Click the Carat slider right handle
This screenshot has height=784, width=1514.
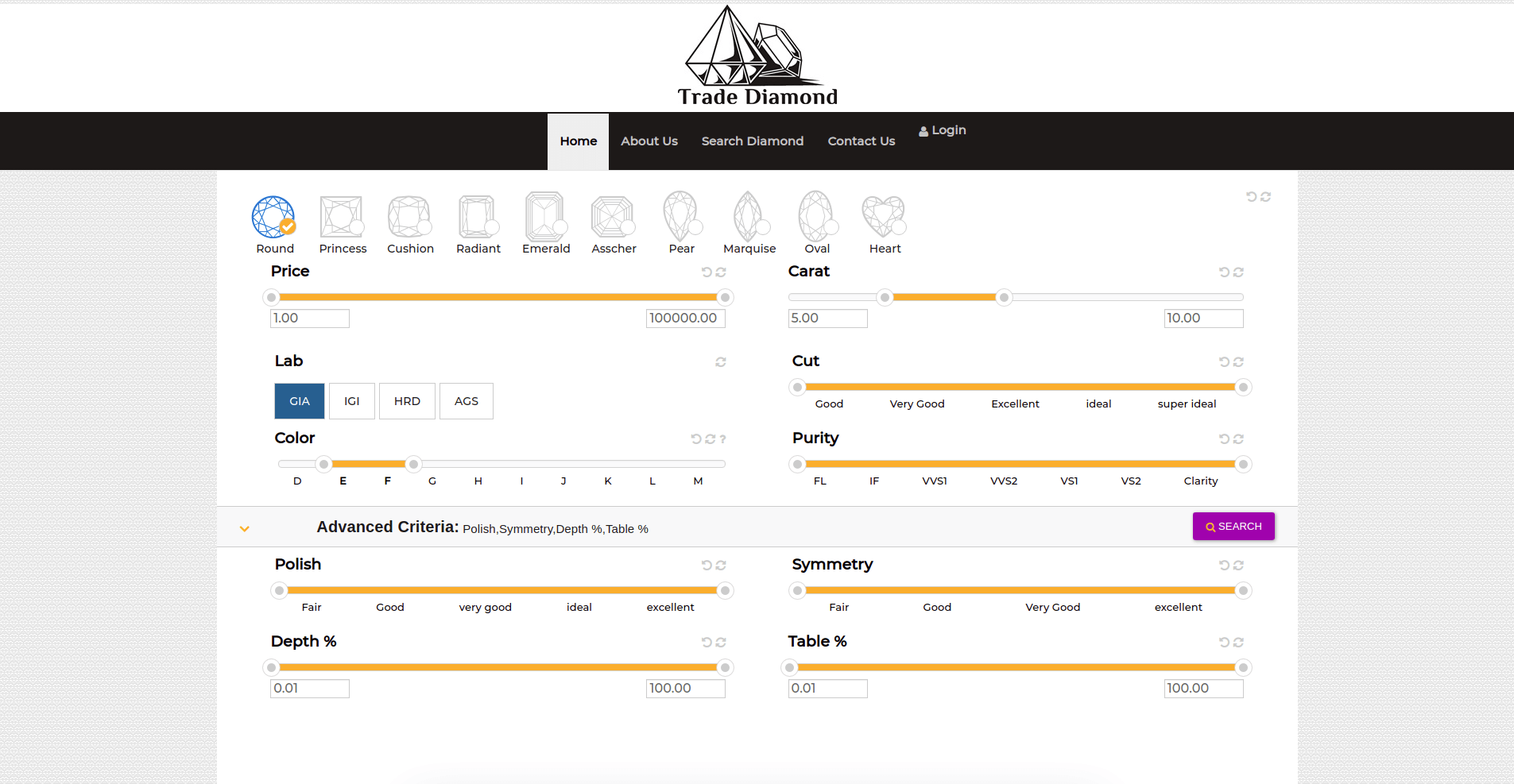[x=1004, y=298]
